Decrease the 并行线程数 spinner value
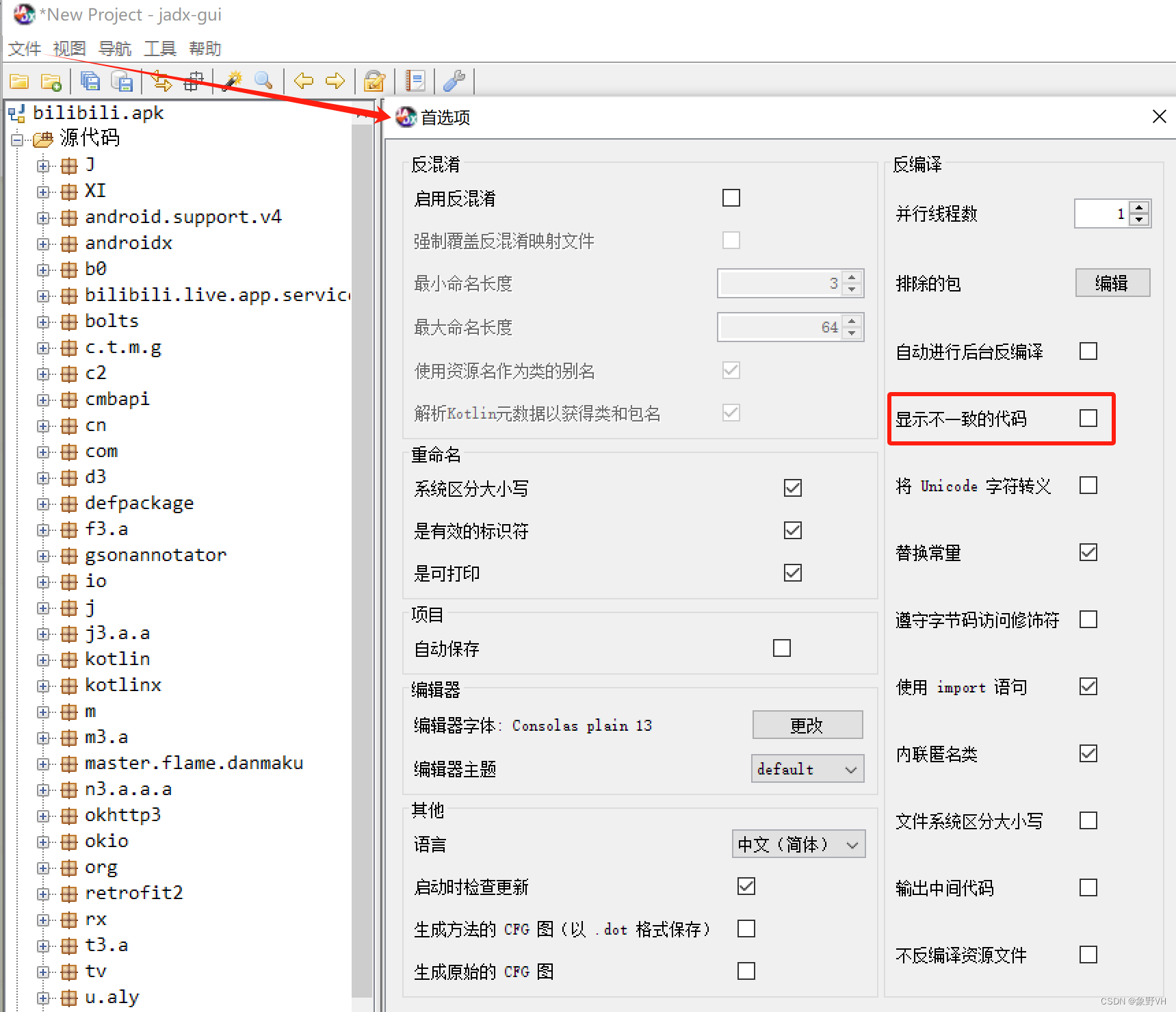The height and width of the screenshot is (1012, 1176). tap(1139, 220)
